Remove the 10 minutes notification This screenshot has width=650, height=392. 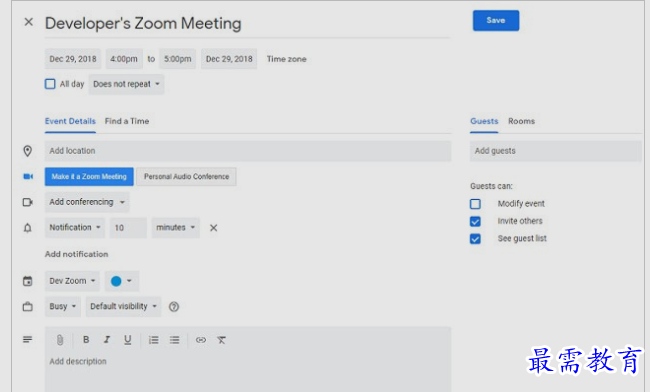point(213,228)
